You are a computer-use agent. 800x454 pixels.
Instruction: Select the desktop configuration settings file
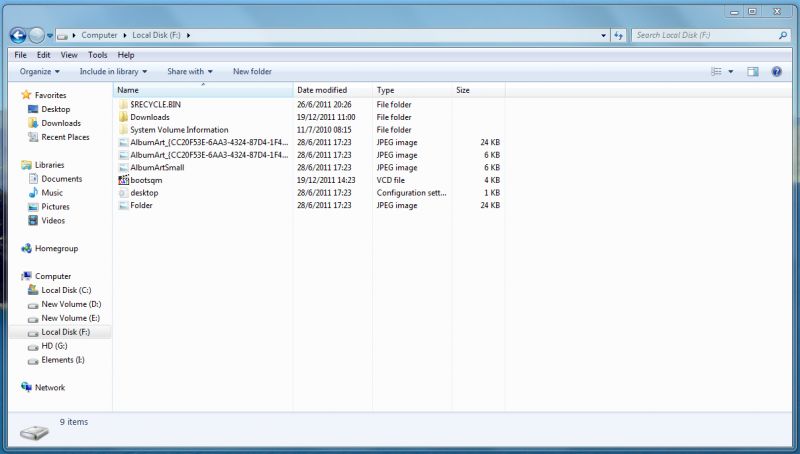144,193
